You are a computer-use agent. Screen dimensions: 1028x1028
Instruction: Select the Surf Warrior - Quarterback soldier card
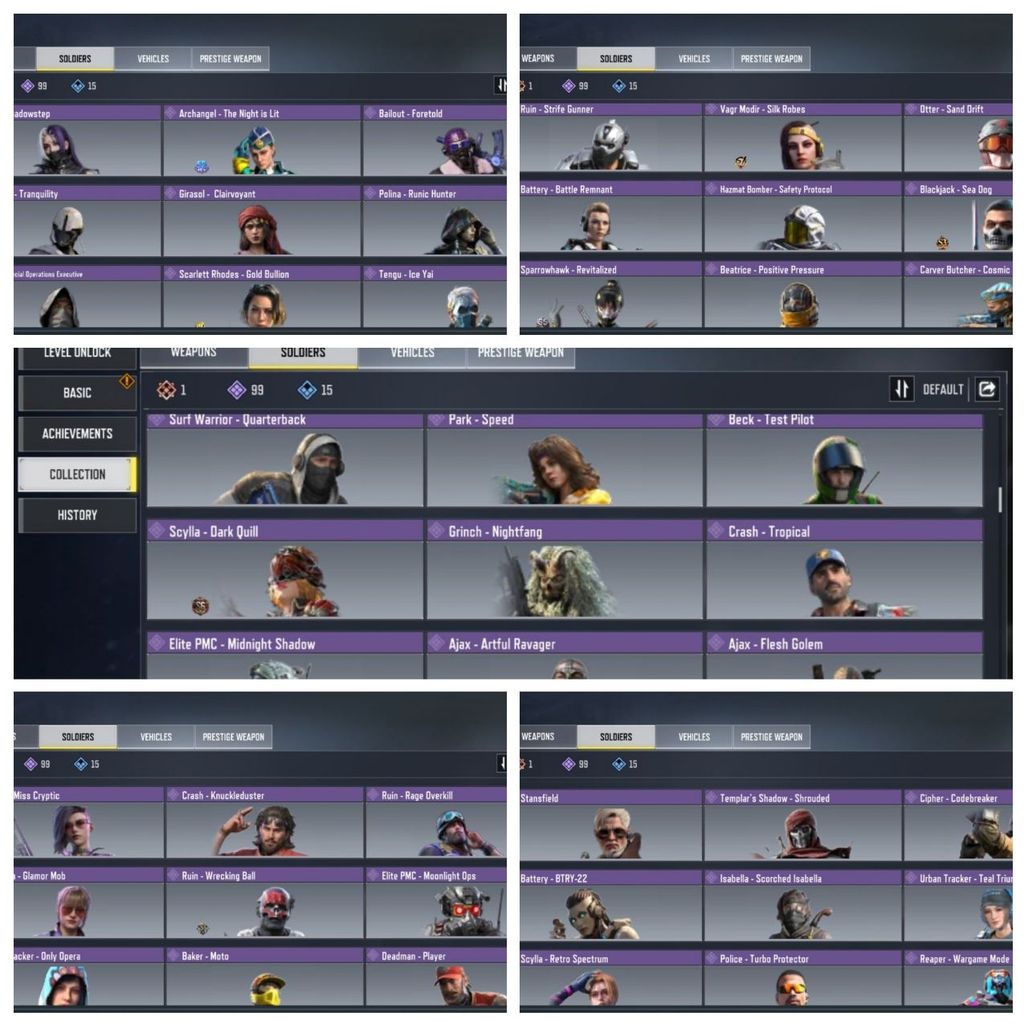(x=285, y=460)
